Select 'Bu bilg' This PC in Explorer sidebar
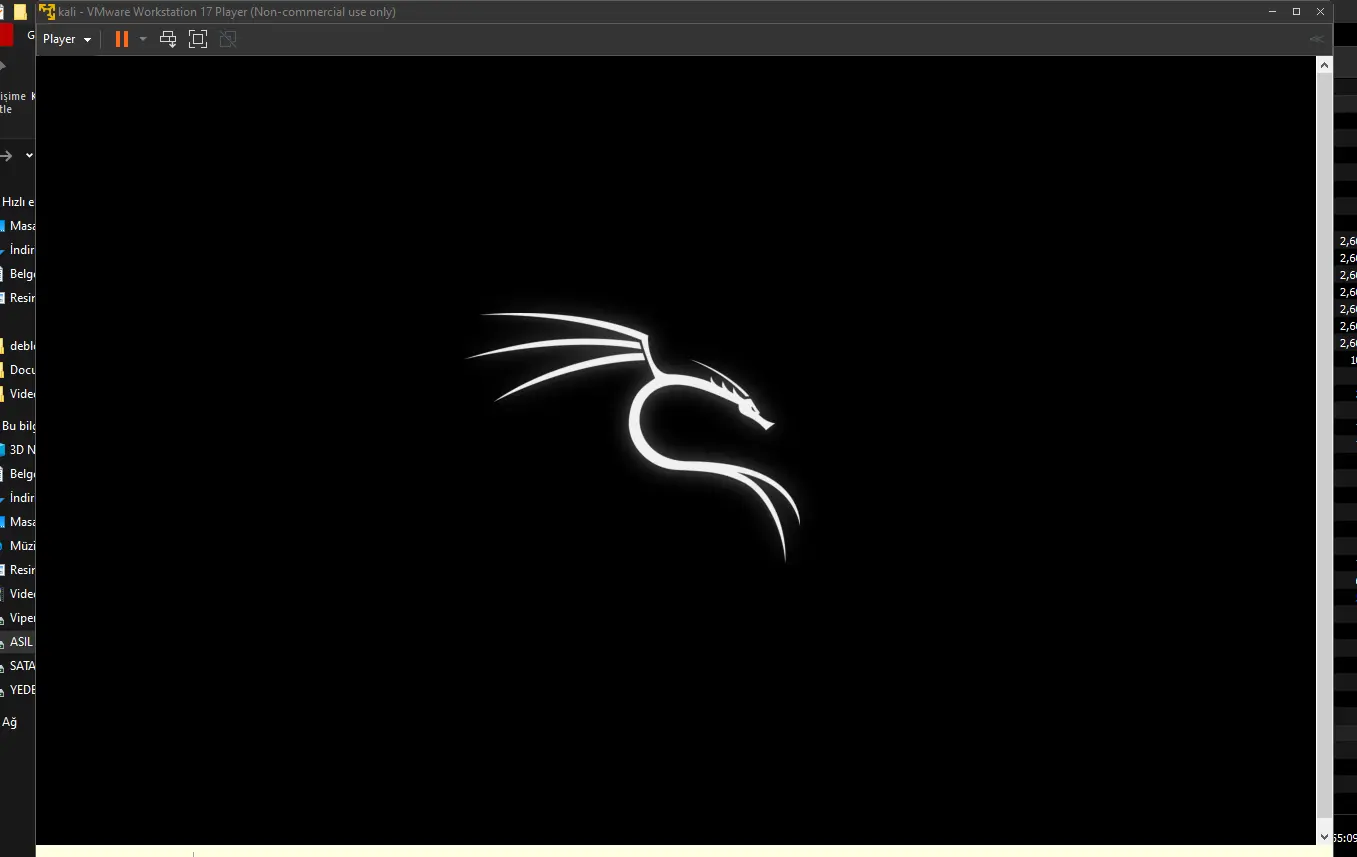The image size is (1357, 857). 18,426
